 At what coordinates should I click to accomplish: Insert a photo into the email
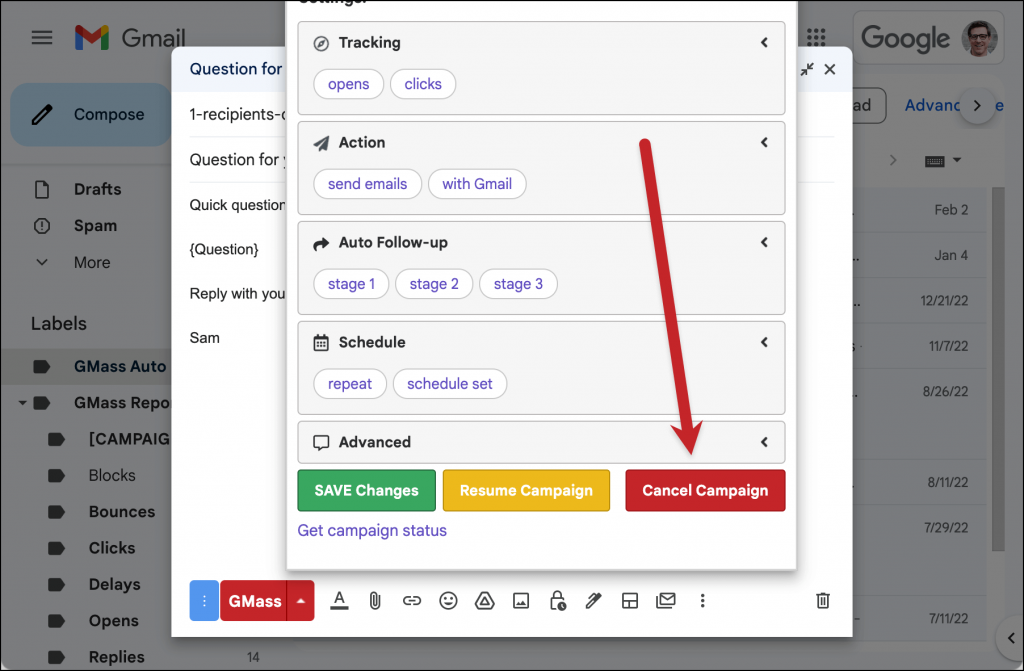tap(521, 600)
